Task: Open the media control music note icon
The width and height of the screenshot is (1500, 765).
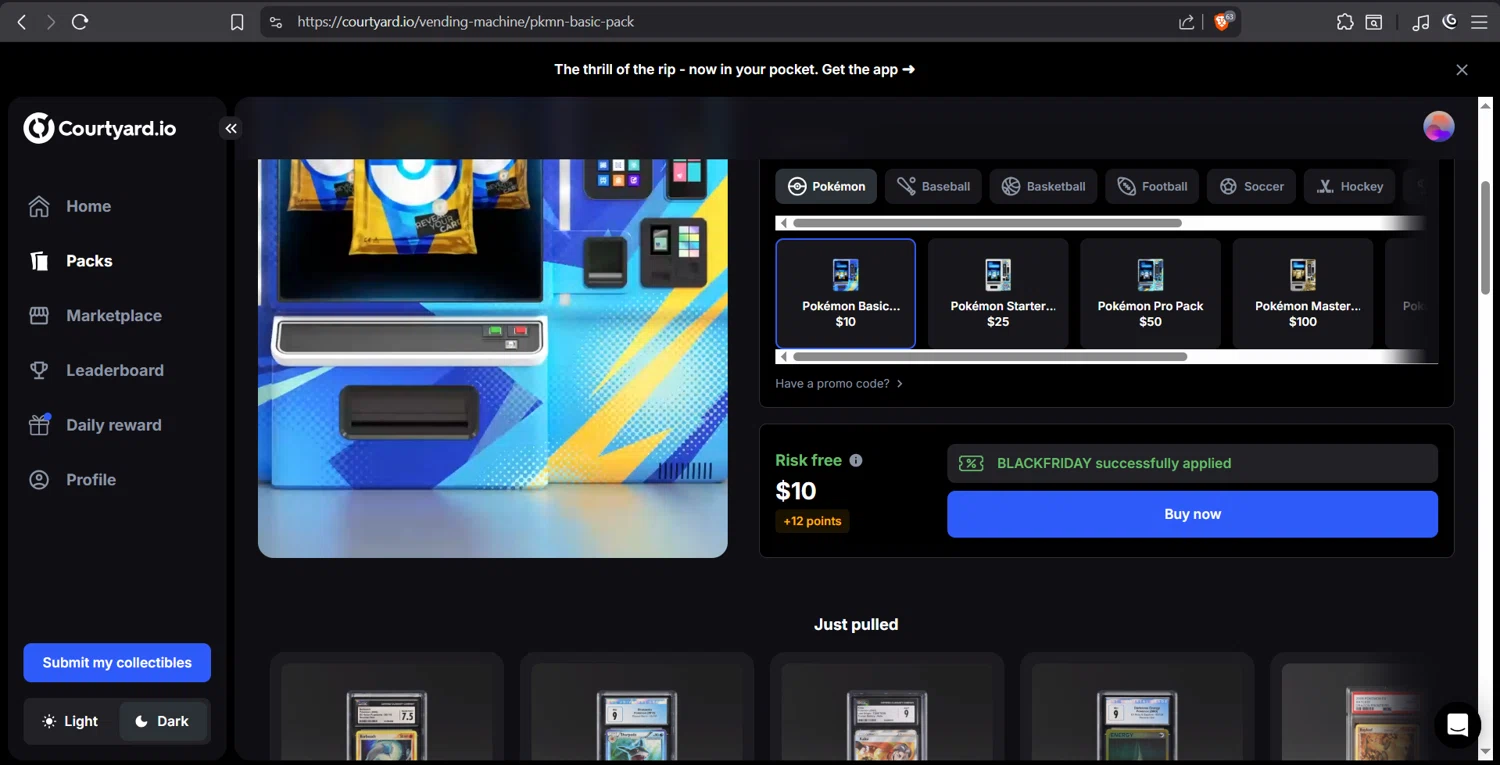Action: coord(1420,22)
